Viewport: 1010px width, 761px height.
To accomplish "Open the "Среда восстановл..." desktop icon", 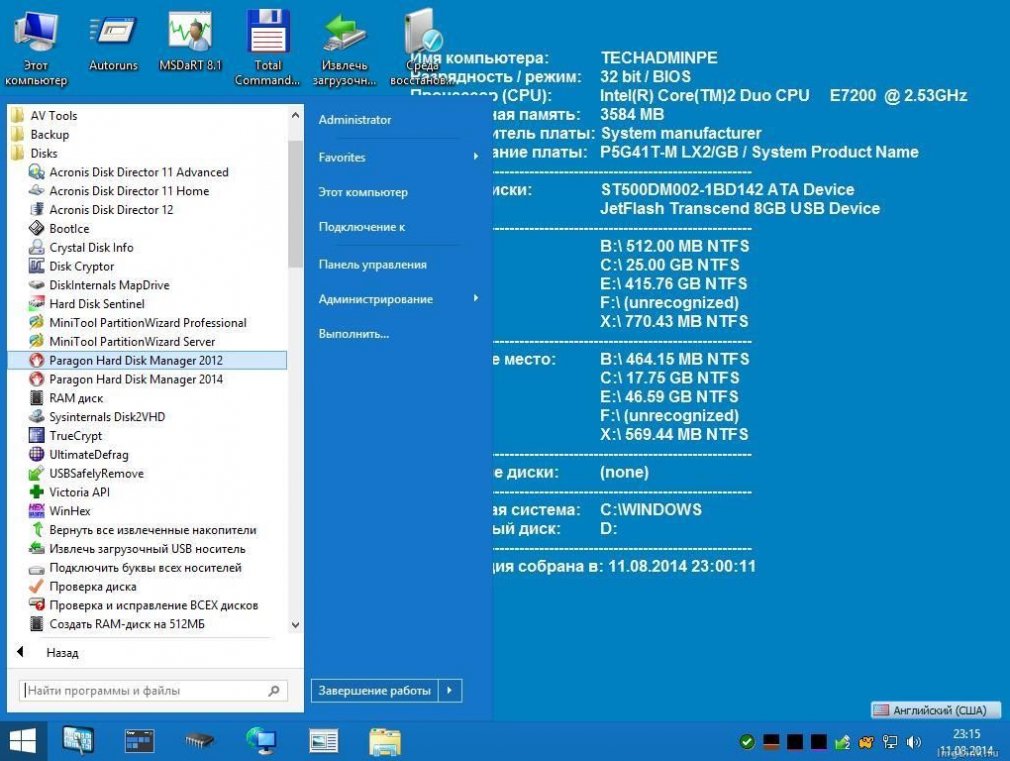I will [x=423, y=49].
